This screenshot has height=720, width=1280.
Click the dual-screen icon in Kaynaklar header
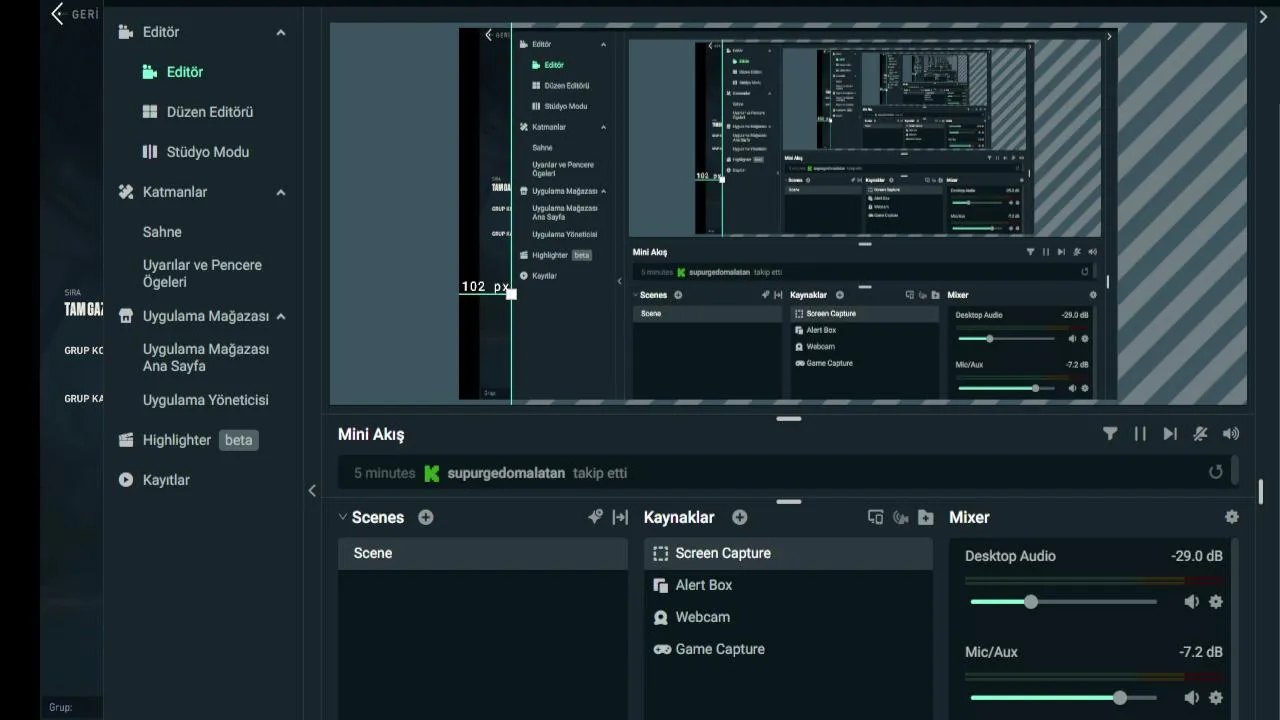point(875,517)
